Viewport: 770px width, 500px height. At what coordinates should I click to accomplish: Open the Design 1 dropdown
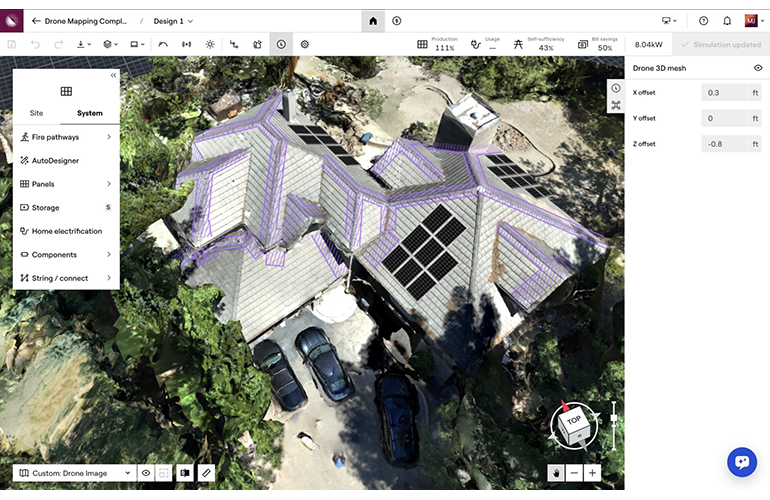tap(173, 21)
